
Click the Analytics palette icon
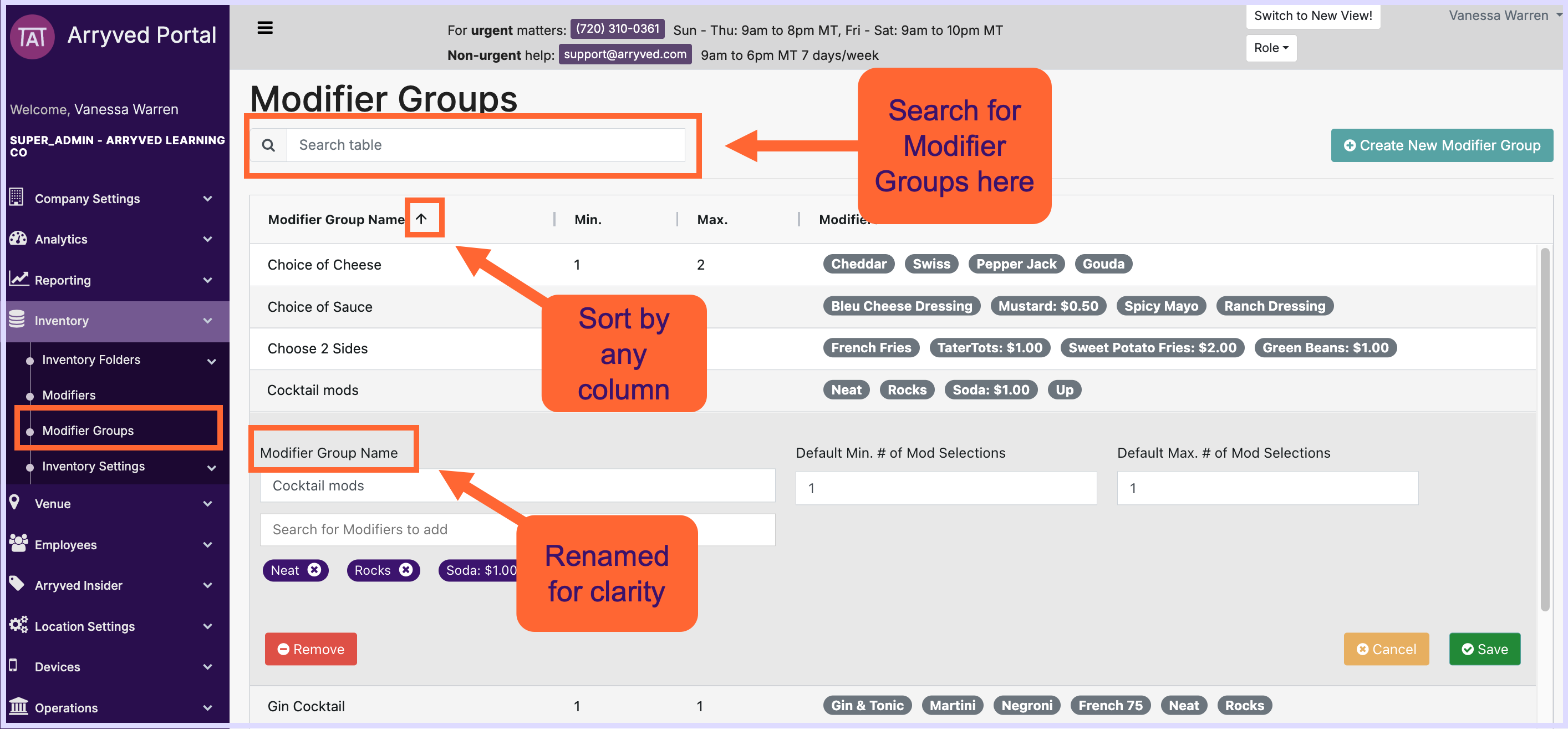click(18, 238)
